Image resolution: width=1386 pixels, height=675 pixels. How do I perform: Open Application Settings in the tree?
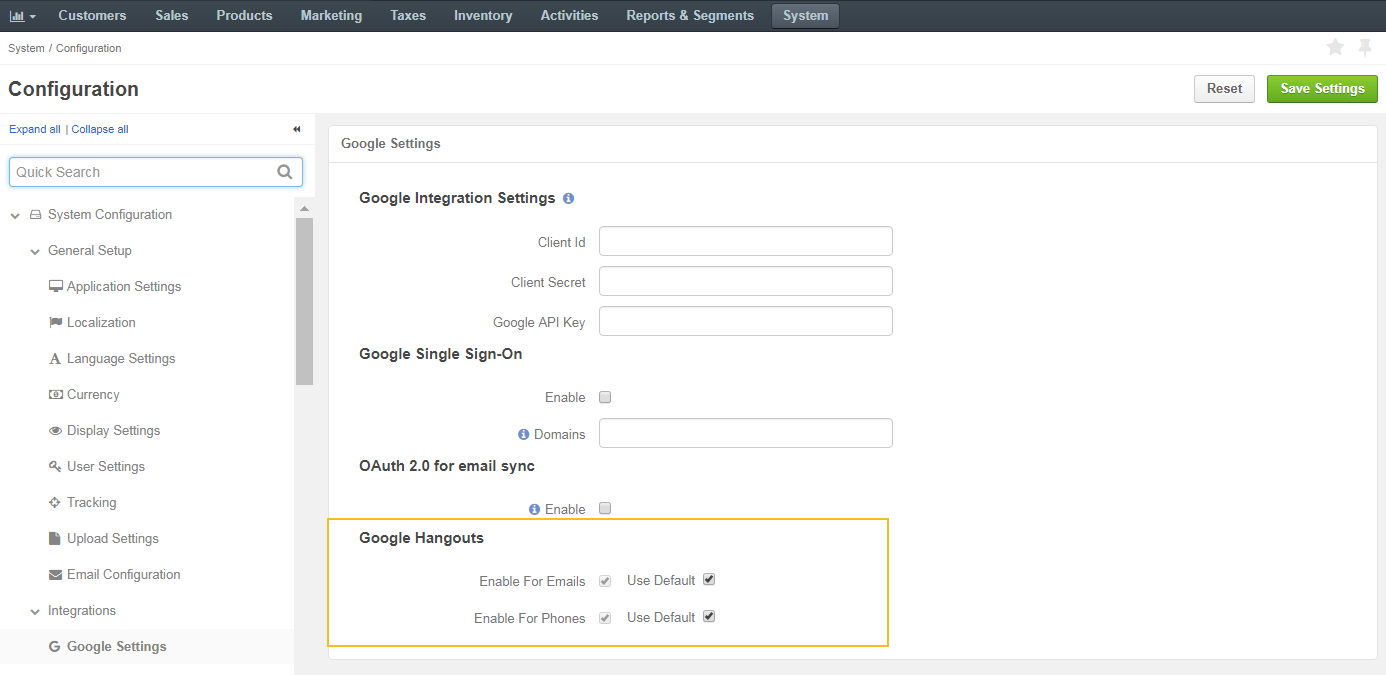pyautogui.click(x=124, y=286)
